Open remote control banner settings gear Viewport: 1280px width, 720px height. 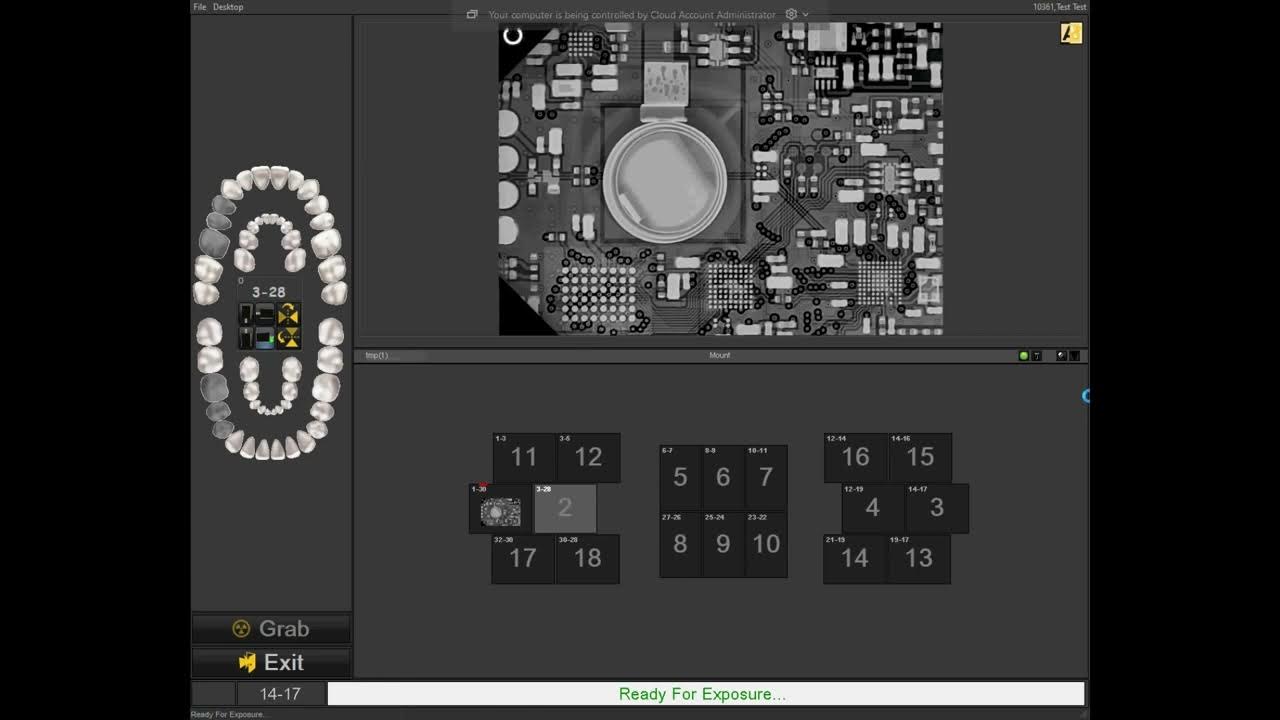click(x=791, y=15)
